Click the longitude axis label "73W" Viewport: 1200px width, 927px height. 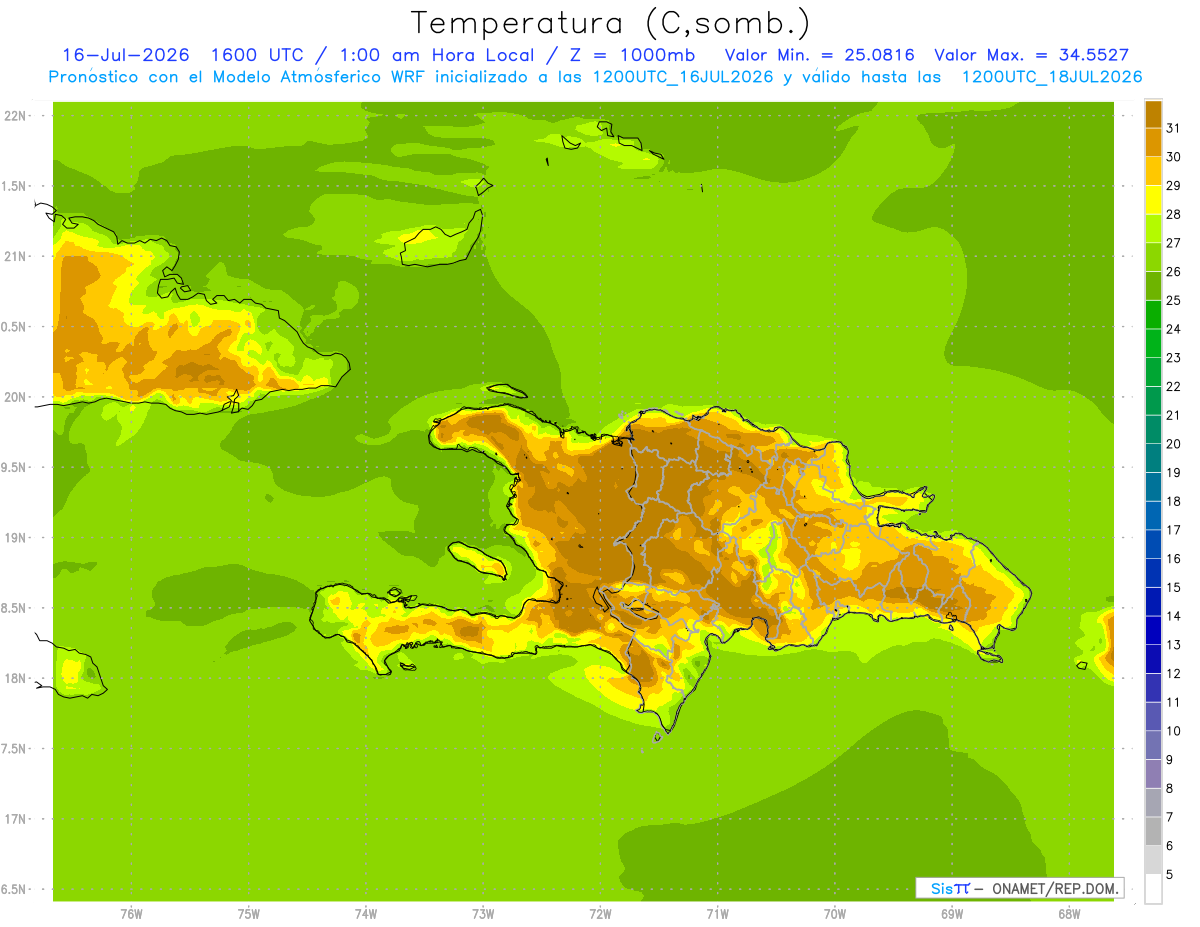tap(483, 914)
